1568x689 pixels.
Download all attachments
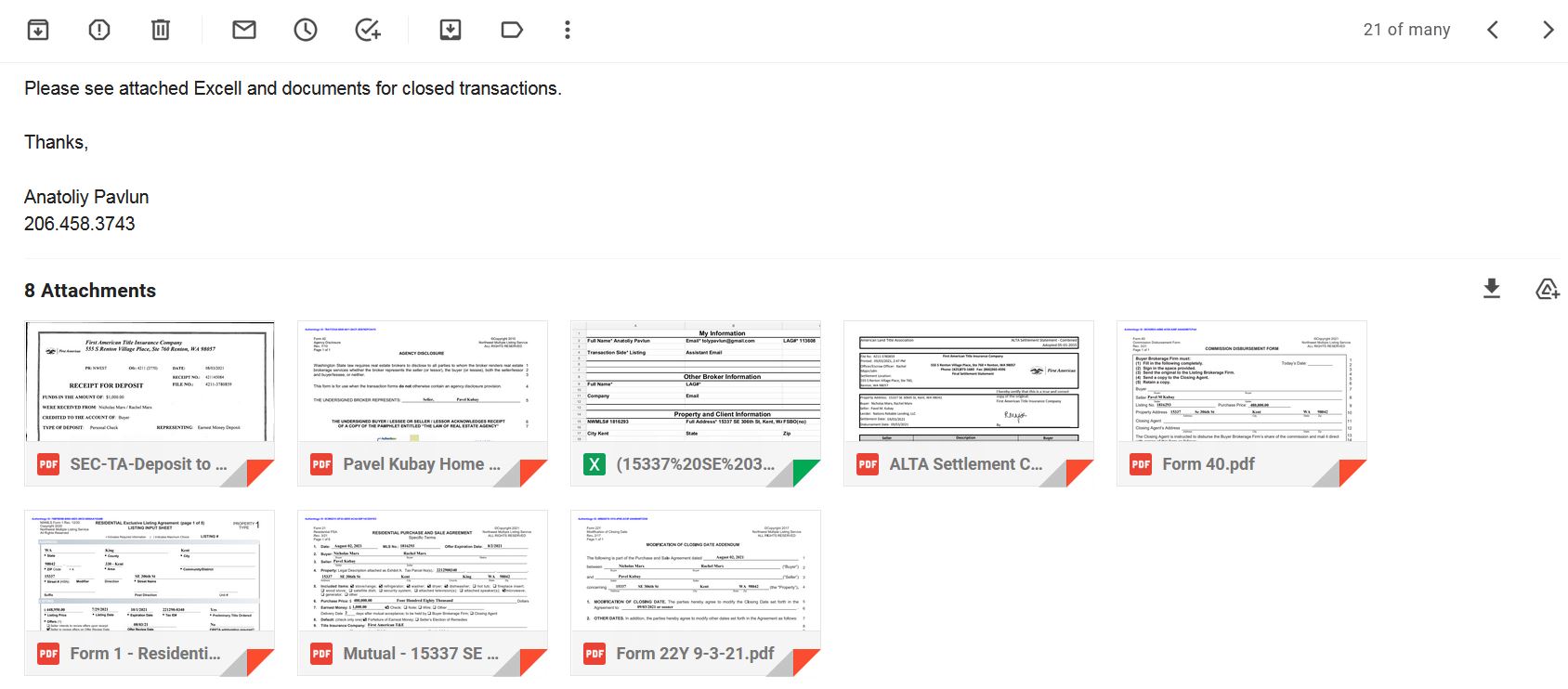tap(1492, 289)
